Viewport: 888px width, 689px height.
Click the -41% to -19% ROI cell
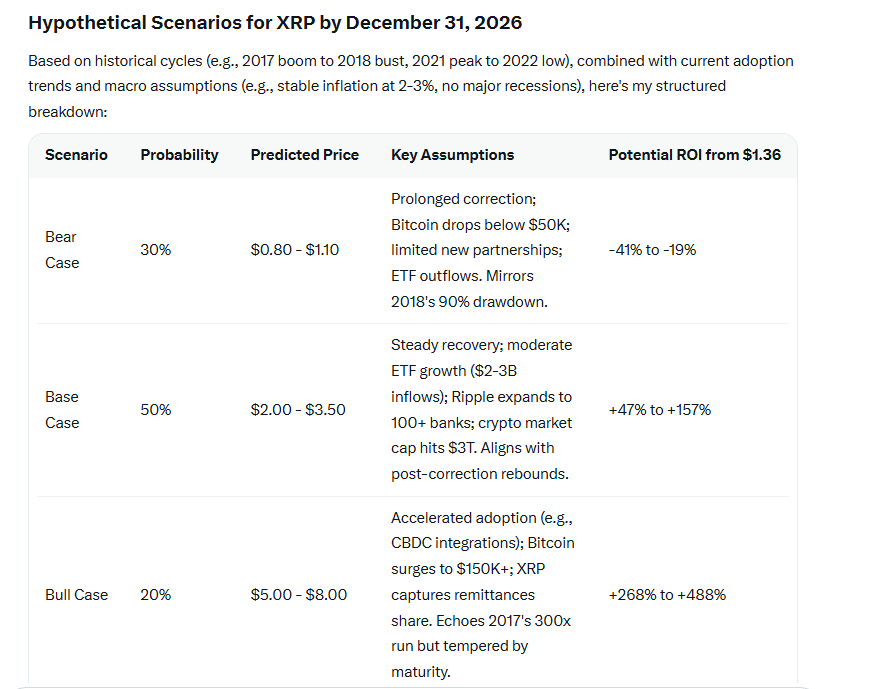[x=652, y=250]
